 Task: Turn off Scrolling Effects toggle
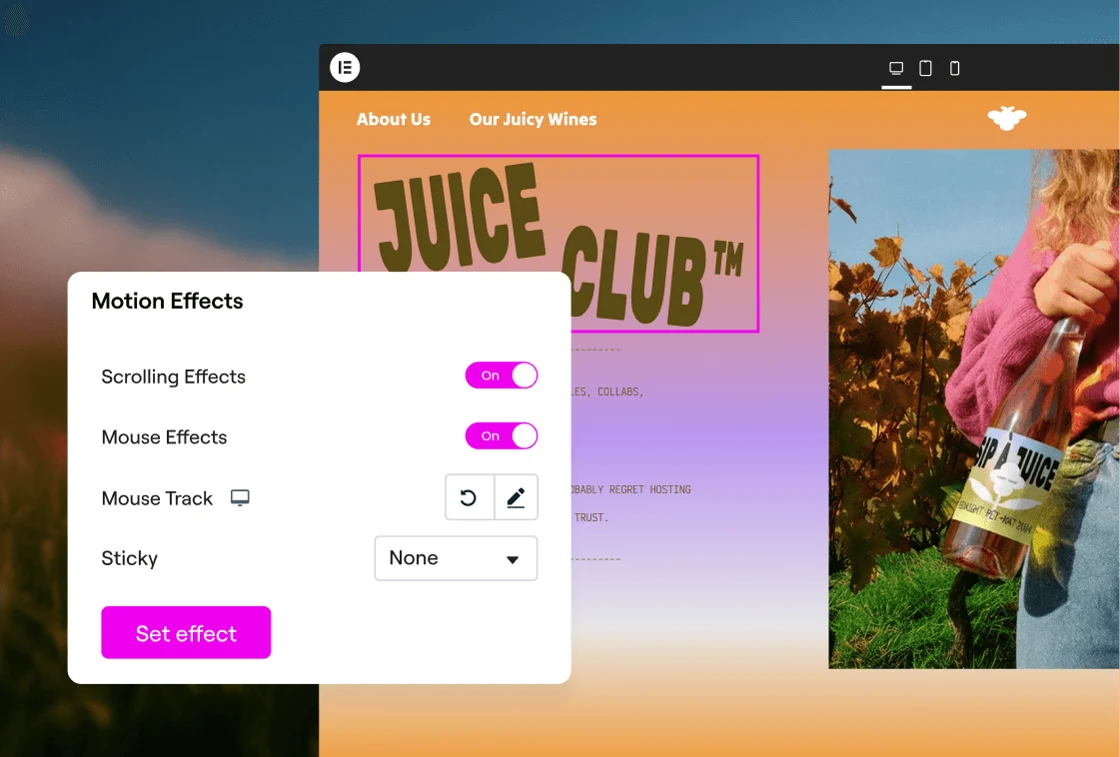tap(501, 376)
